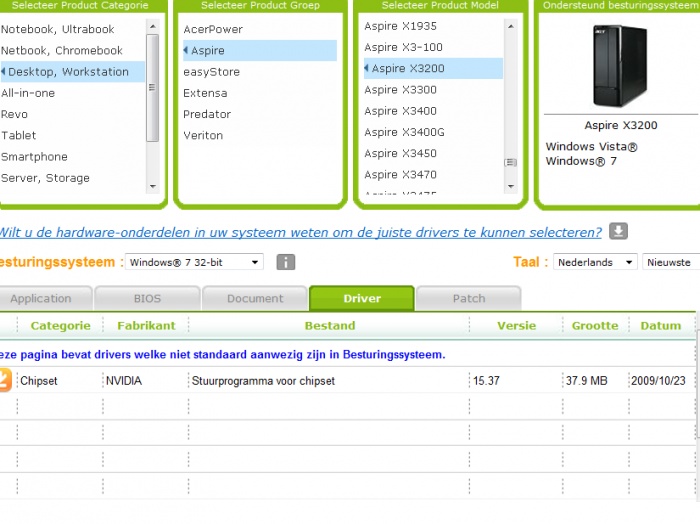Image resolution: width=700 pixels, height=524 pixels.
Task: Open the Taal Nederlands dropdown
Action: tap(595, 262)
